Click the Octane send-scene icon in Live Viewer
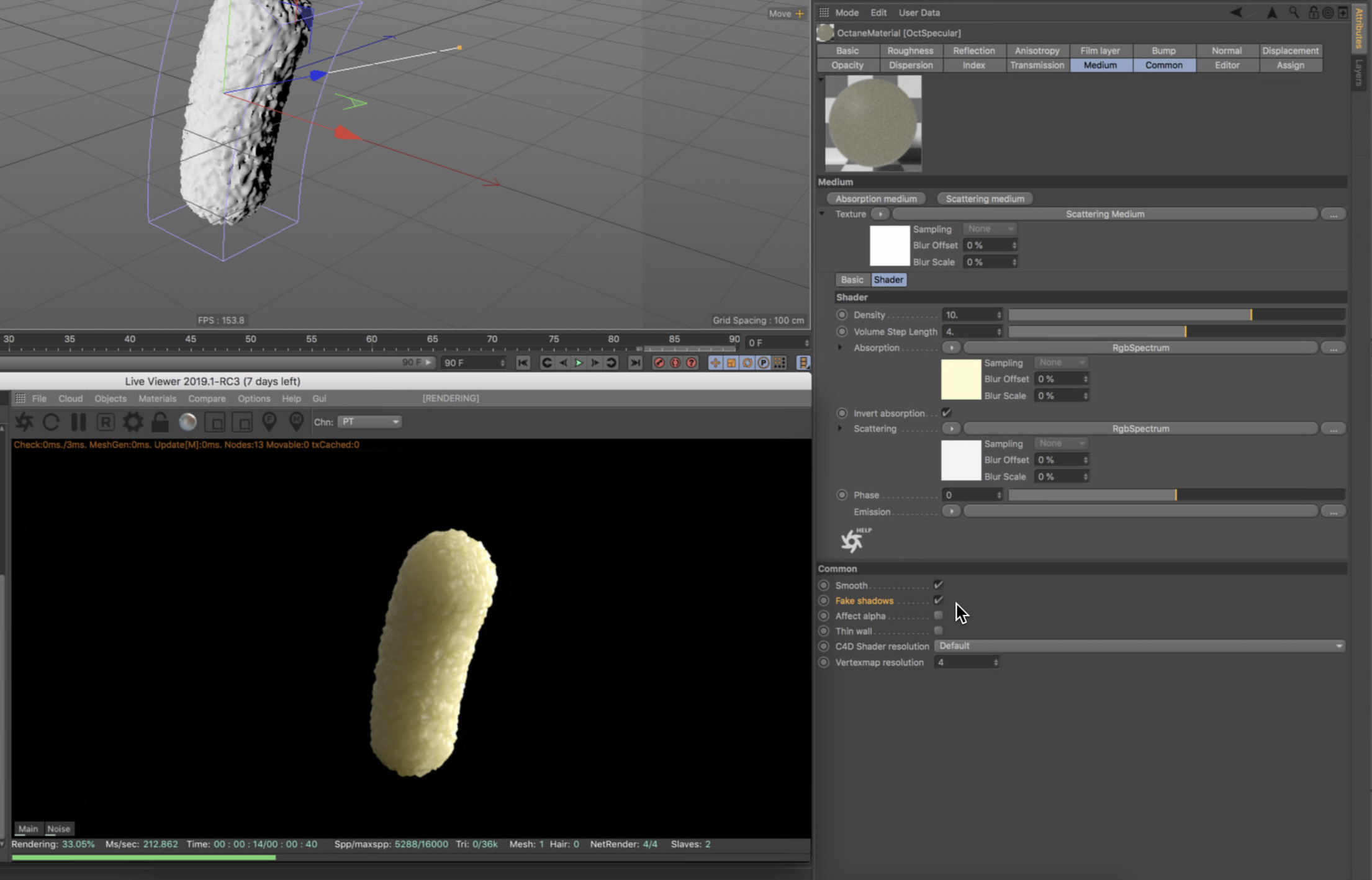The height and width of the screenshot is (880, 1372). 24,422
